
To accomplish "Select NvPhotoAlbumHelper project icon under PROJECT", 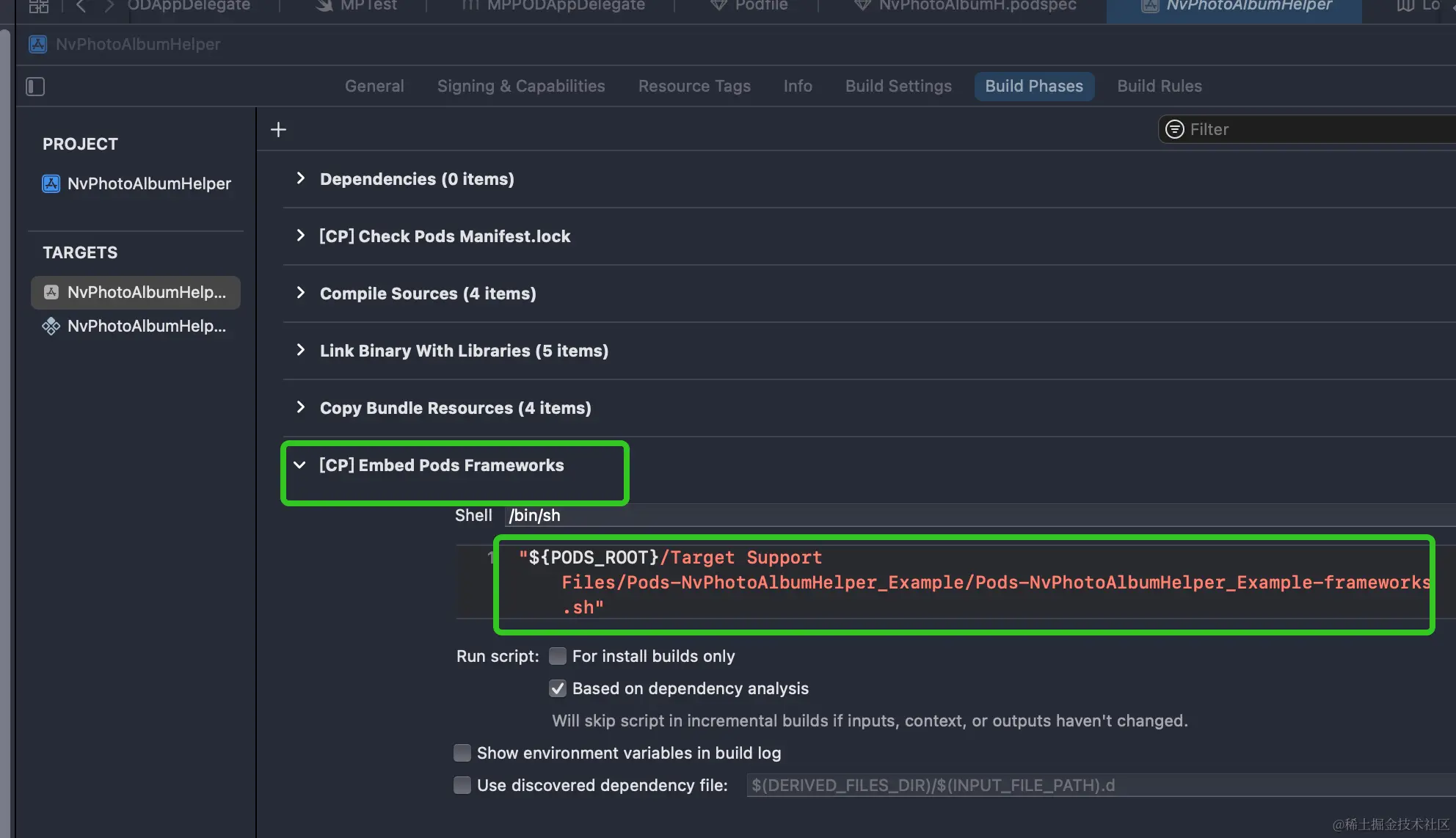I will coord(51,183).
